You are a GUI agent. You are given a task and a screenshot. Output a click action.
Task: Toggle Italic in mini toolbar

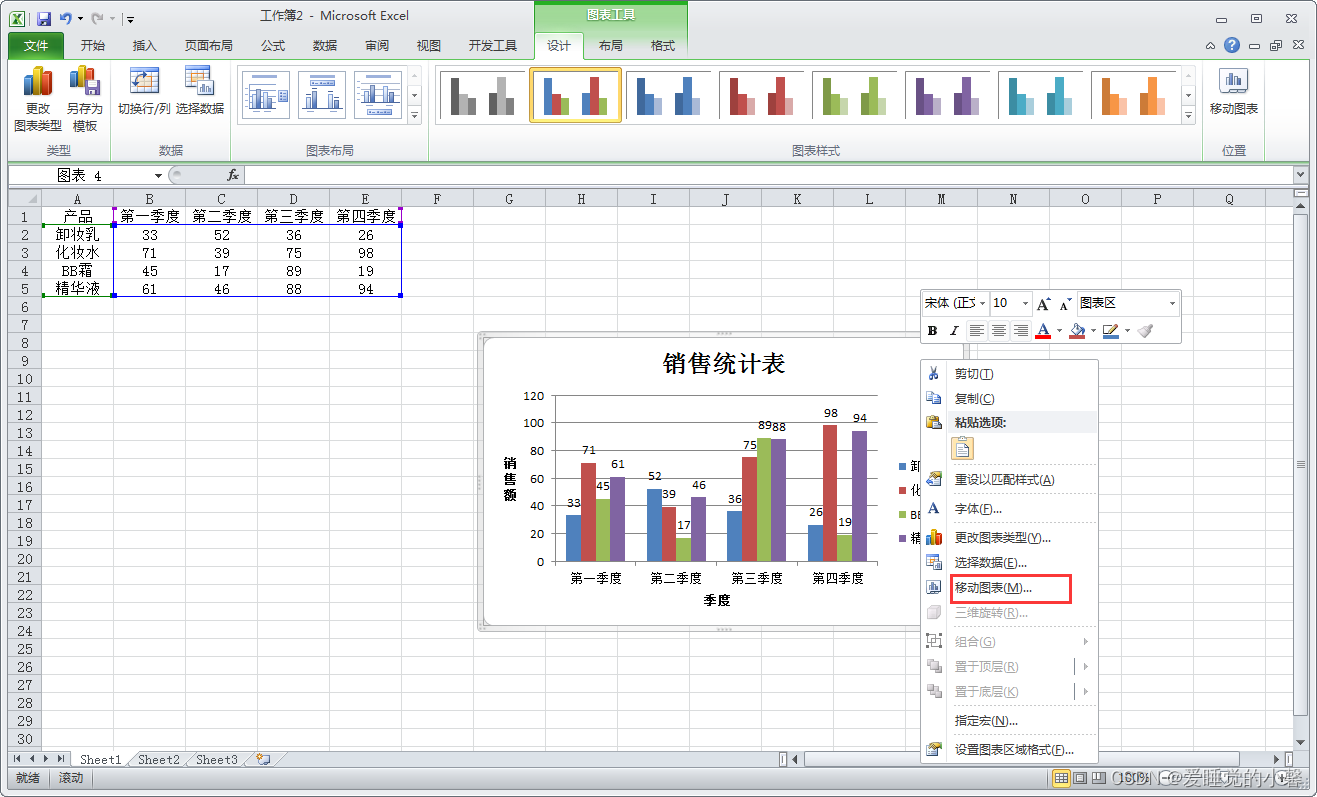pos(954,330)
